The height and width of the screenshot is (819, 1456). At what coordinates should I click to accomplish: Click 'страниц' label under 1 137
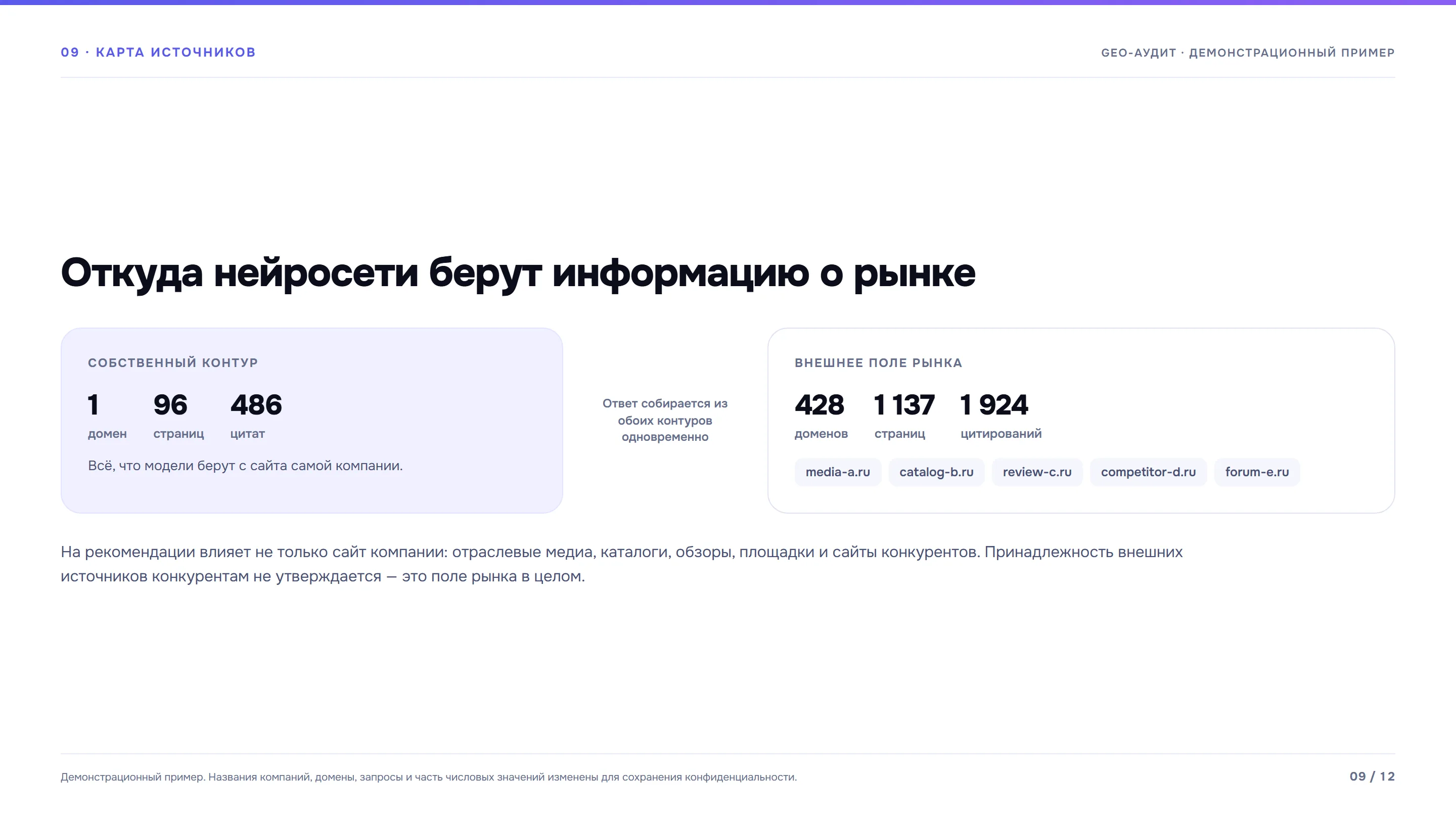tap(900, 434)
